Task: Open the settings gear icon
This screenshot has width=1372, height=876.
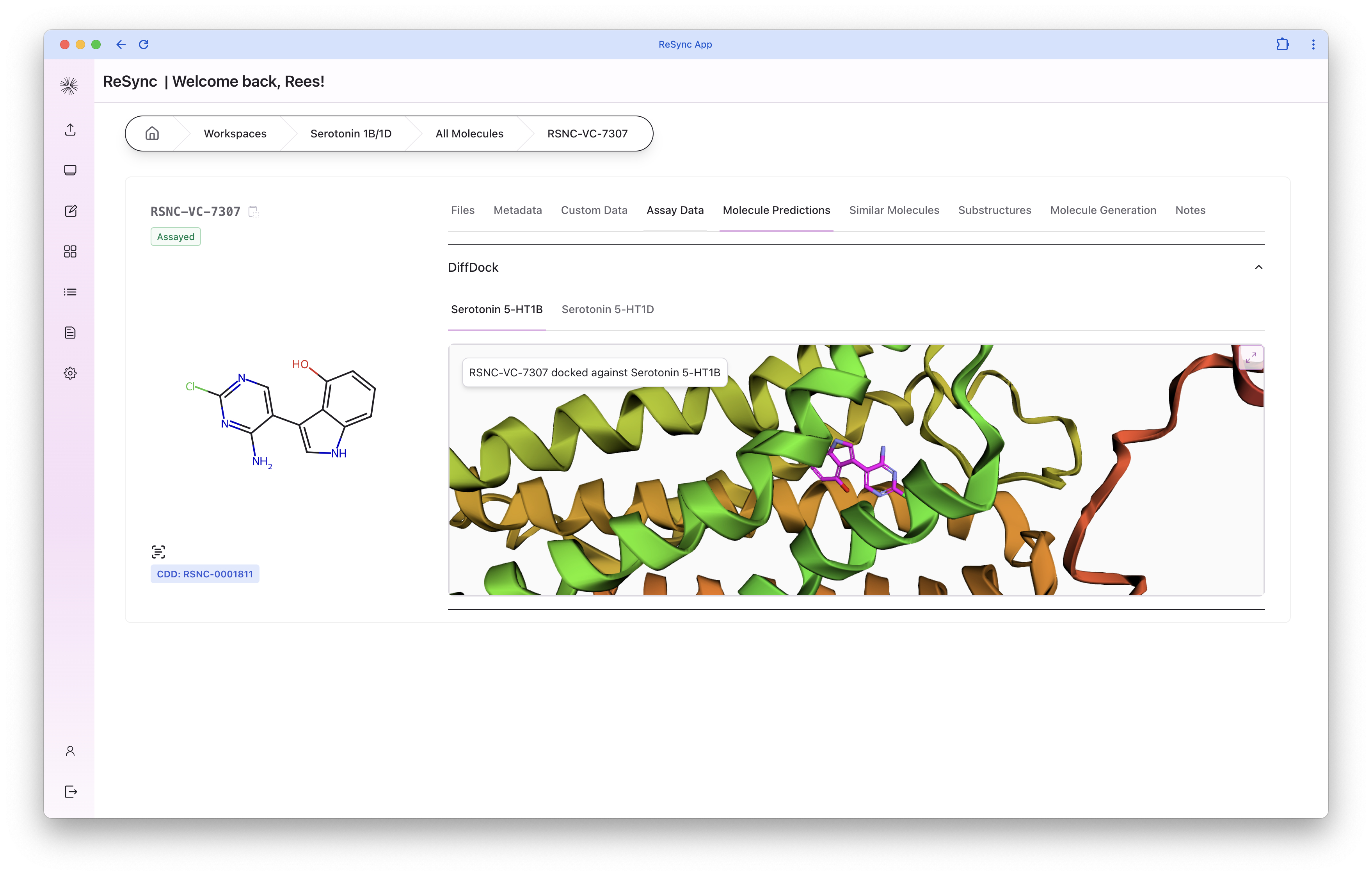Action: point(70,373)
